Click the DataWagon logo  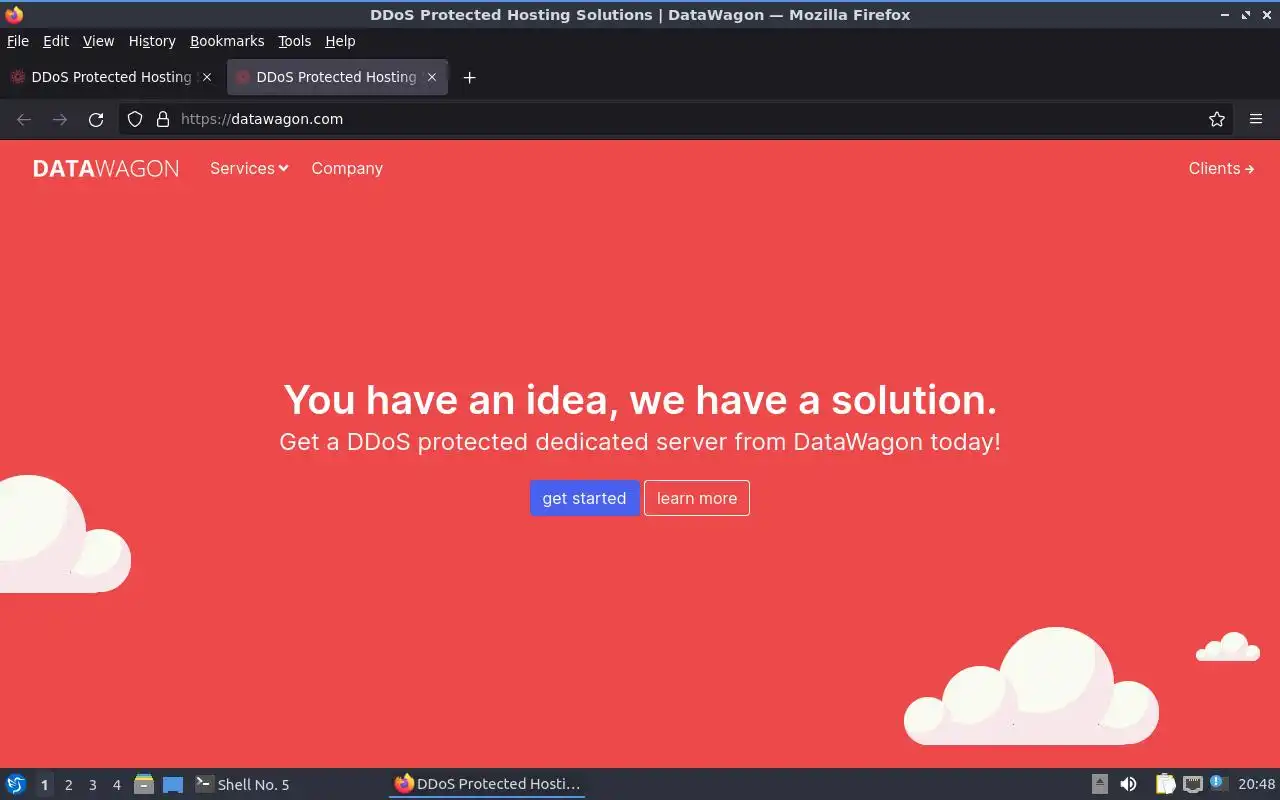point(106,169)
